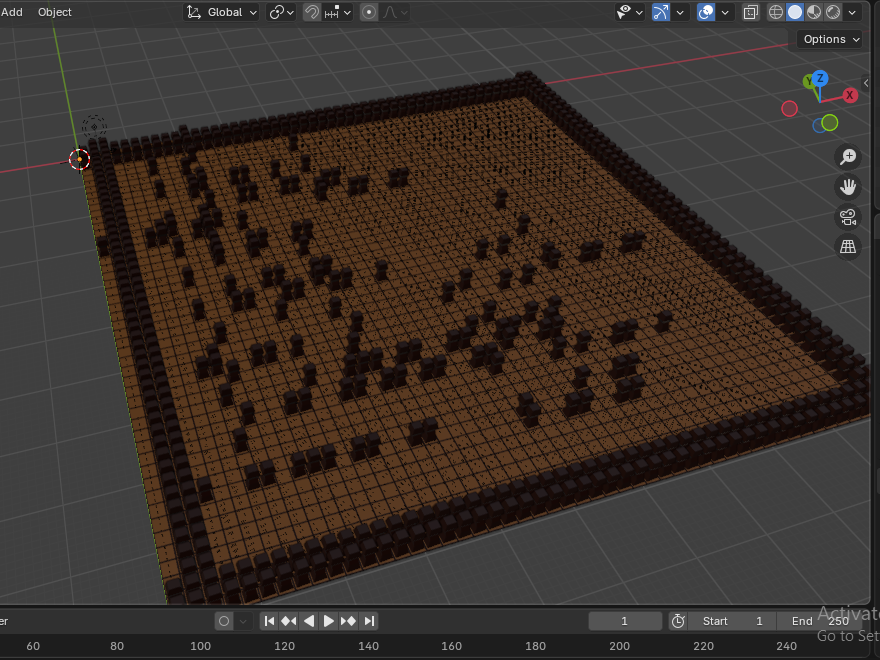Toggle show overlays button
This screenshot has width=880, height=660.
point(705,12)
